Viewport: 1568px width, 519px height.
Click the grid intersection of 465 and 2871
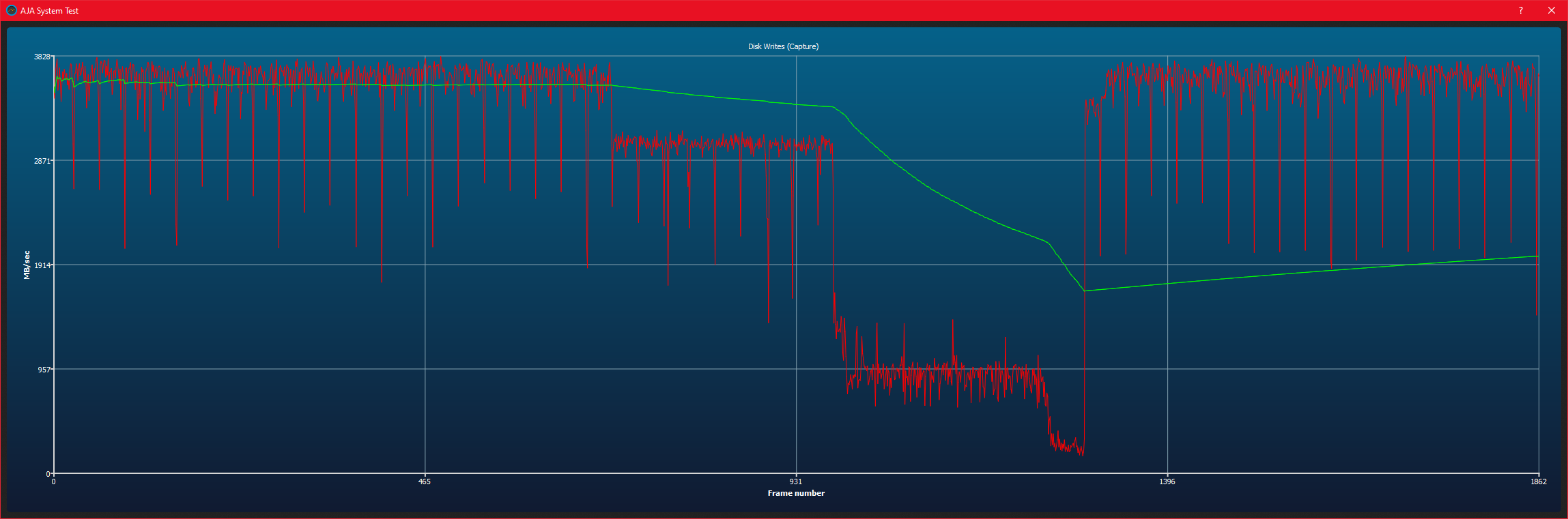425,160
